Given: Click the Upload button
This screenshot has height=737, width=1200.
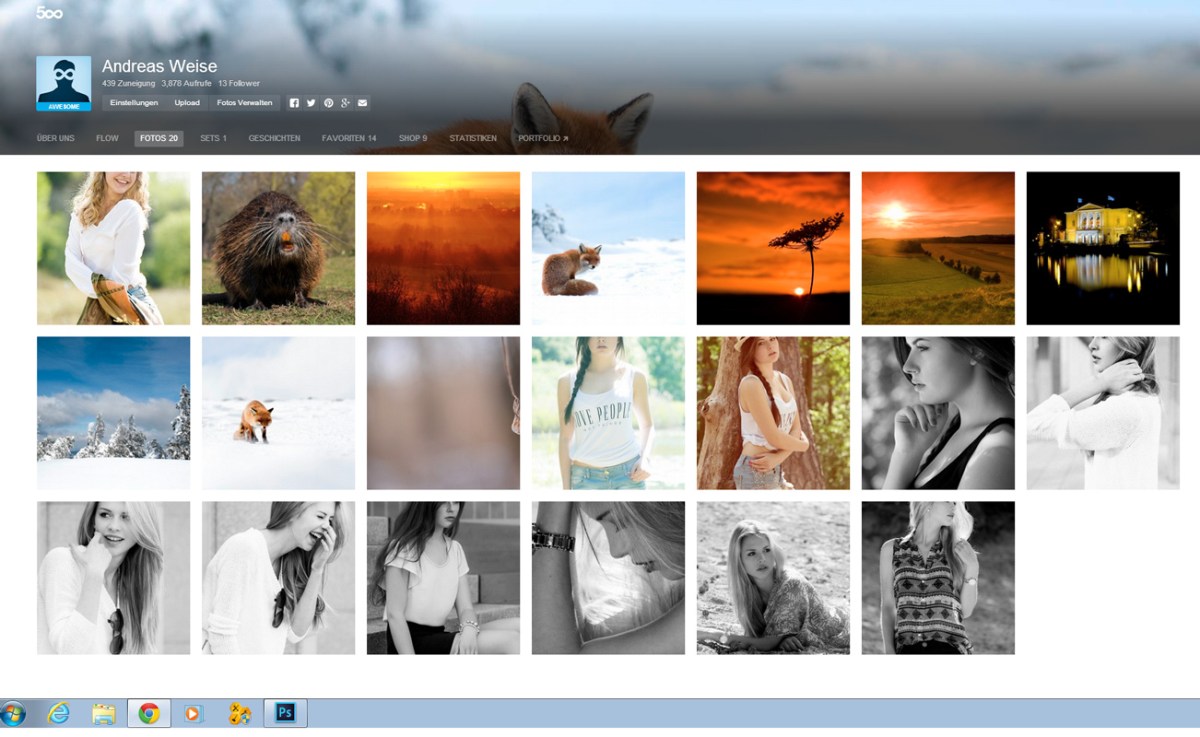Looking at the screenshot, I should tap(187, 103).
